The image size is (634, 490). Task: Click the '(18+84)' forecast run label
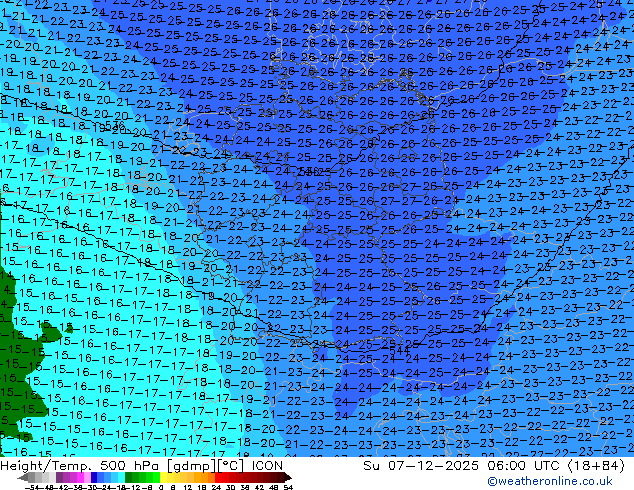pyautogui.click(x=596, y=466)
